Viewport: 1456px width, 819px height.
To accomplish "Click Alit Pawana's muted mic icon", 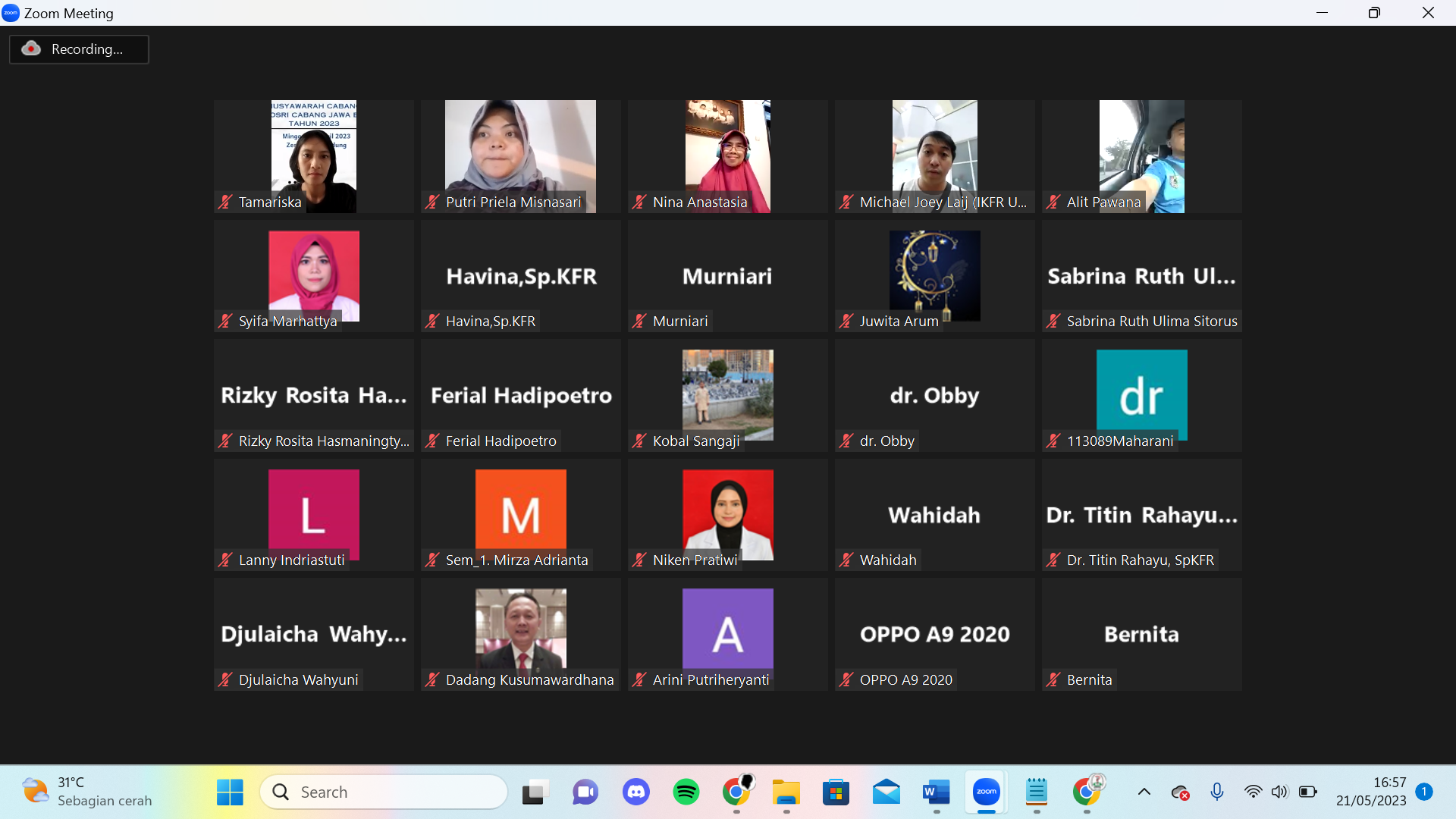I will (1053, 202).
